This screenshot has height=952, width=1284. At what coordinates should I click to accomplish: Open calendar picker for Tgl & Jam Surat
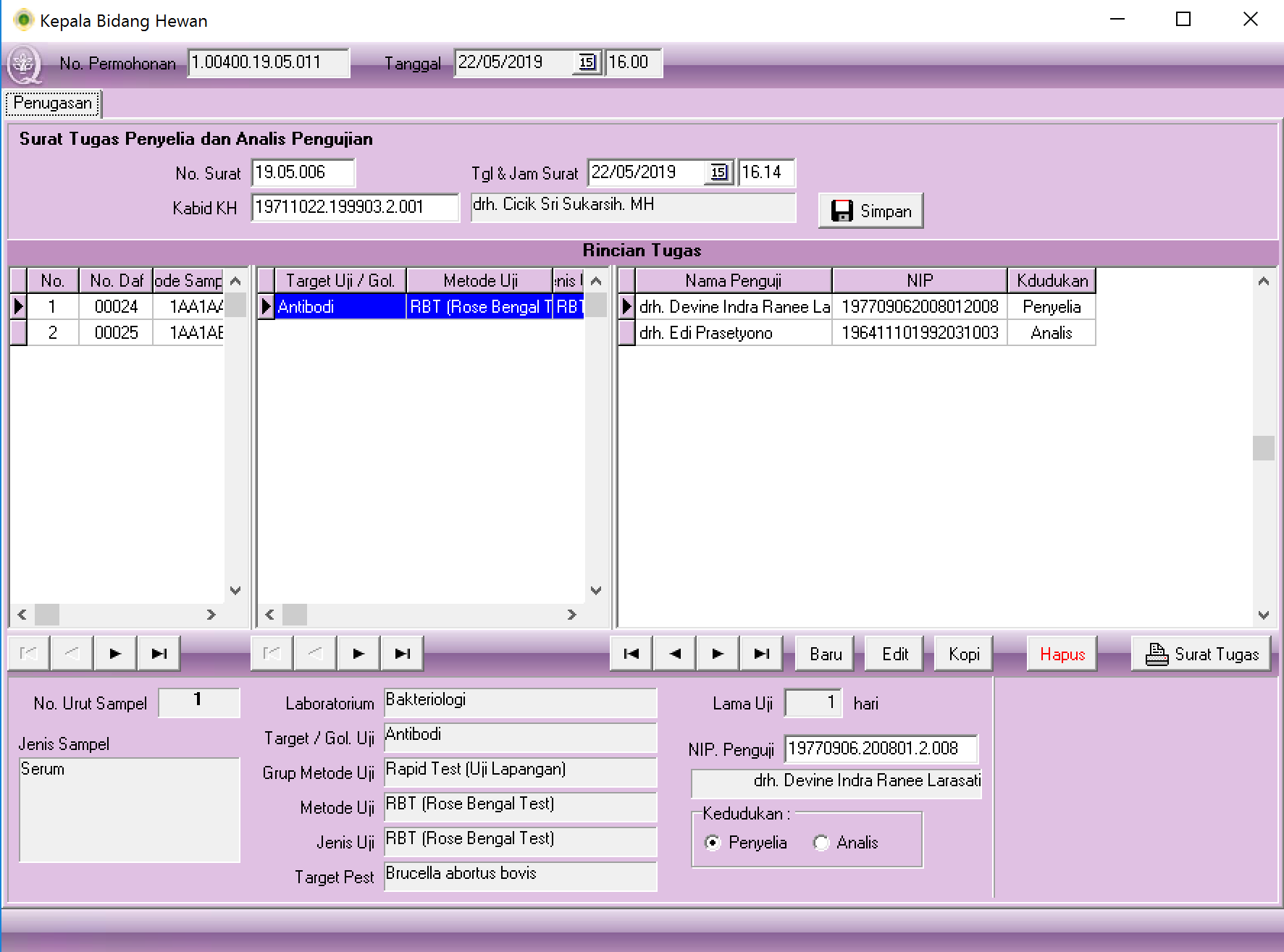tap(718, 172)
